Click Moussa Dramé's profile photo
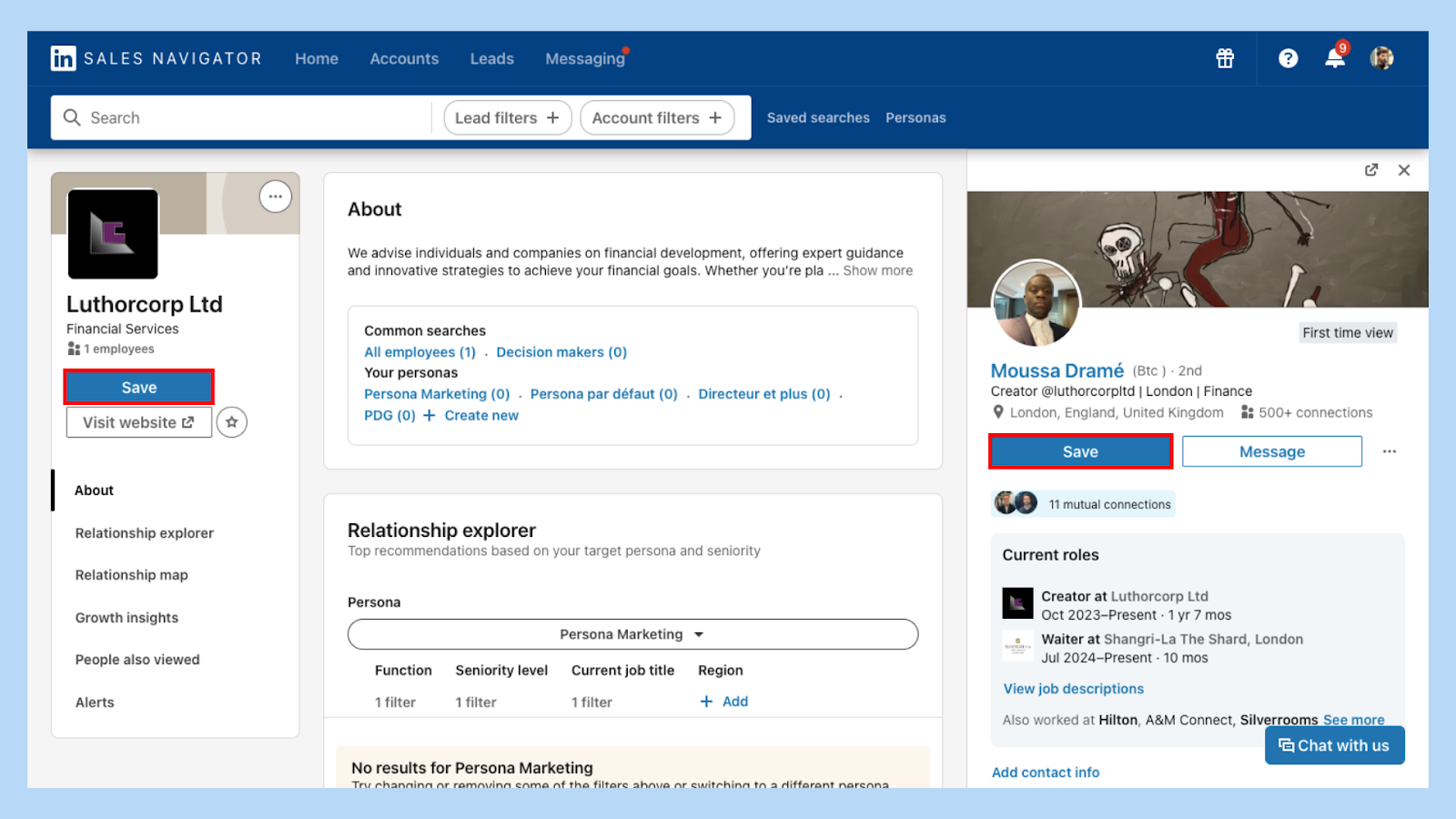 pos(1036,305)
